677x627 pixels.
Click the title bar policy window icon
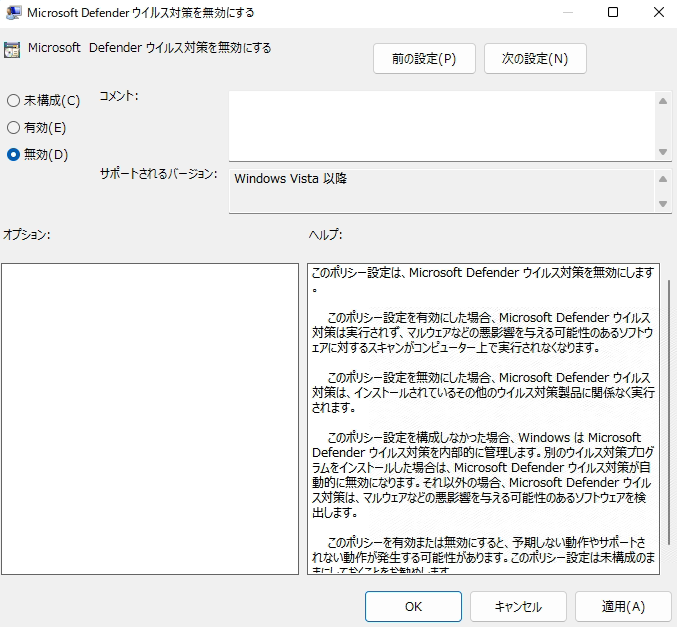pyautogui.click(x=13, y=13)
